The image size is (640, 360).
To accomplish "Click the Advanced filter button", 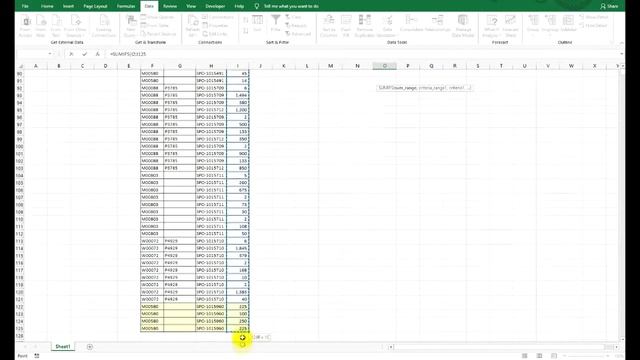I will (x=298, y=34).
